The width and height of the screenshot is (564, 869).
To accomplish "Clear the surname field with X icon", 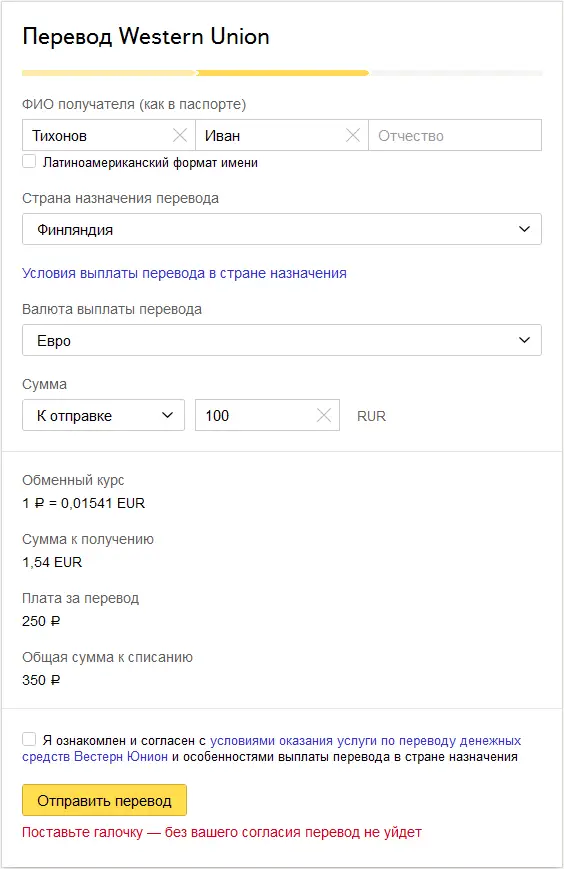I will (180, 135).
